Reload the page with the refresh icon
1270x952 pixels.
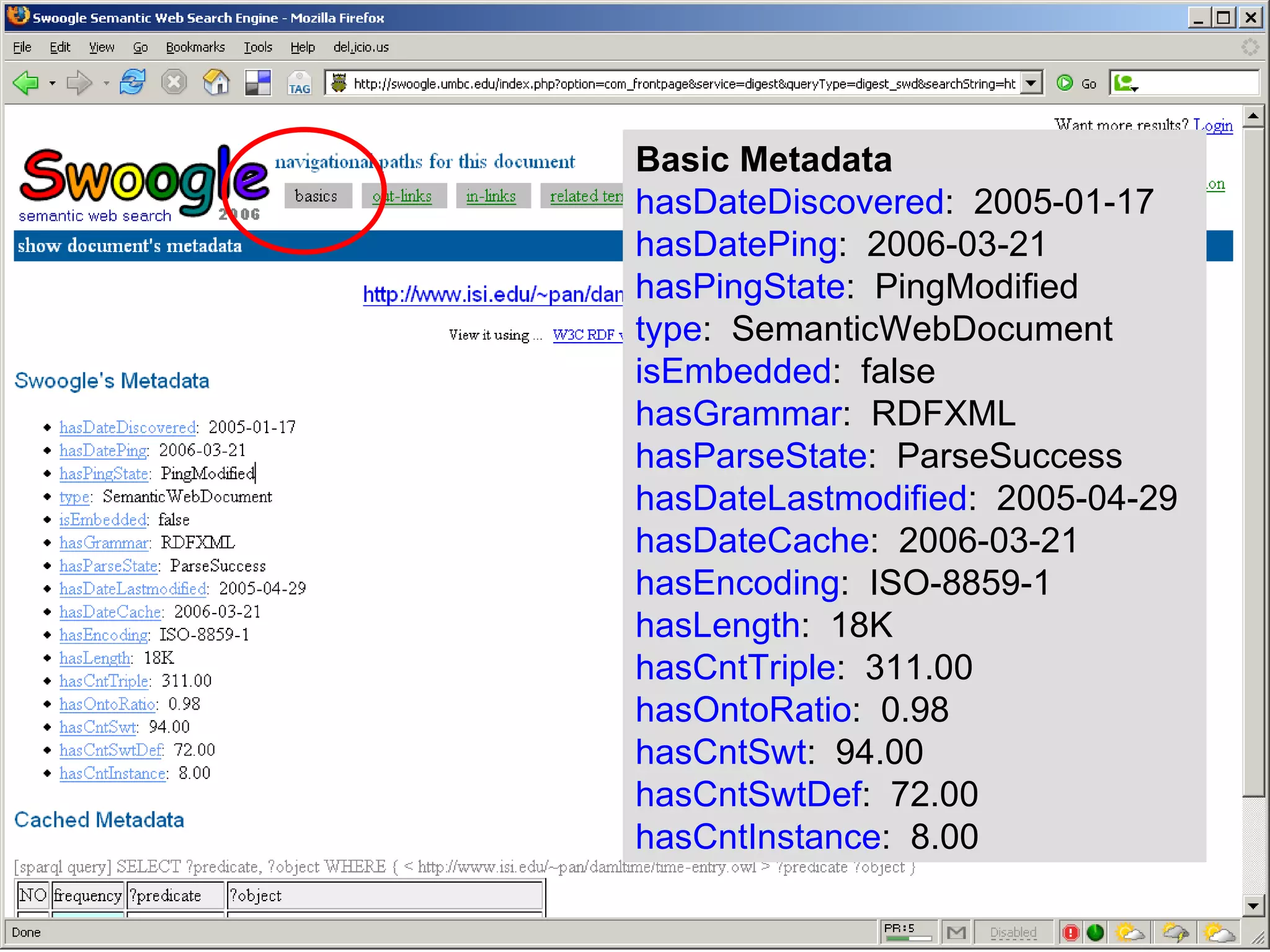[x=132, y=82]
